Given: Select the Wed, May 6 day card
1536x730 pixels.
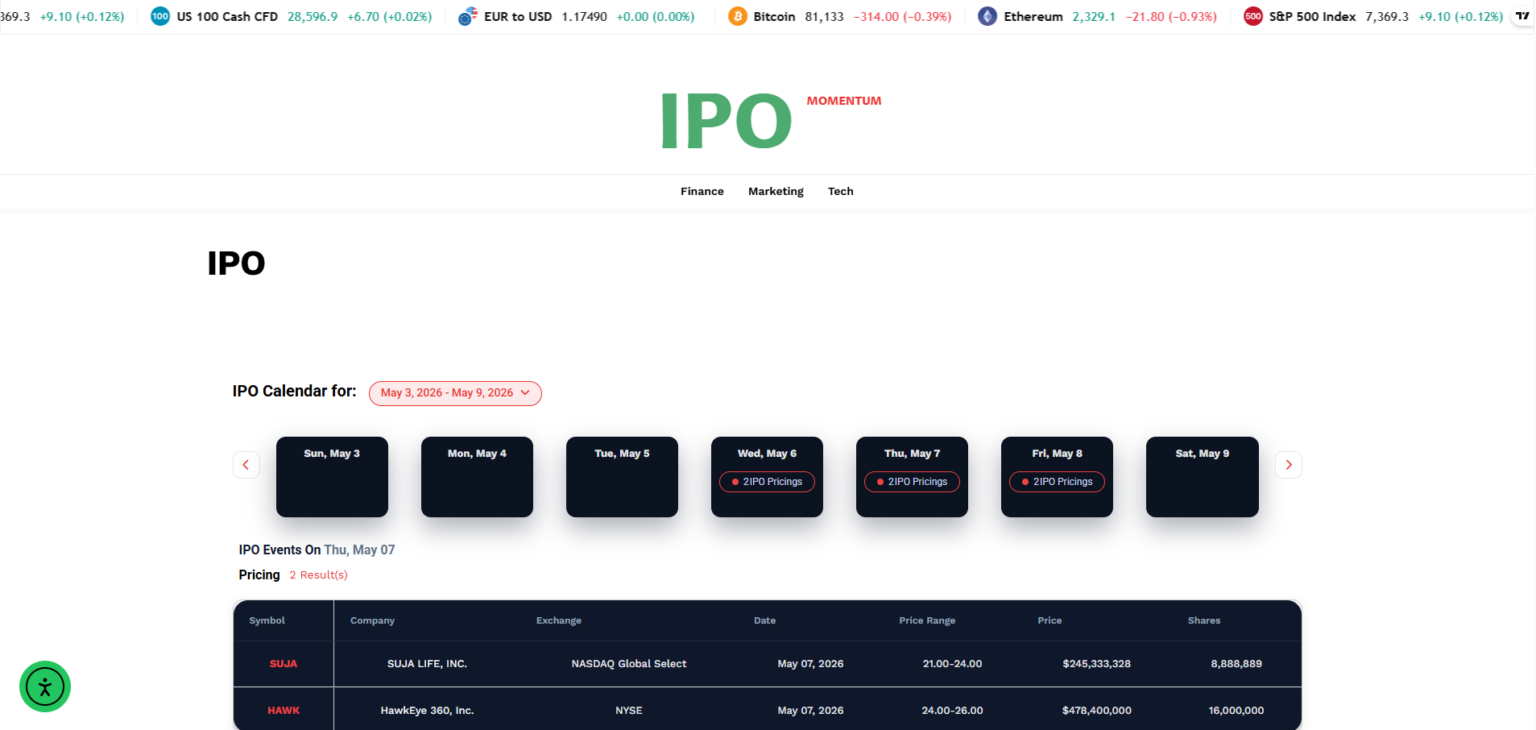Looking at the screenshot, I should 767,477.
